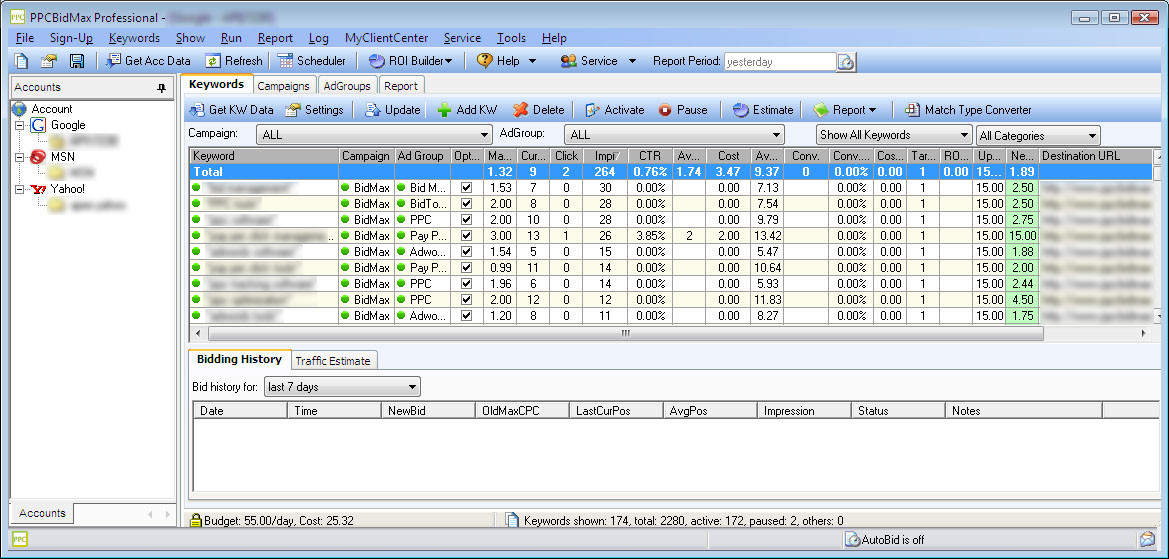Open the File menu
The image size is (1169, 559).
click(x=24, y=38)
